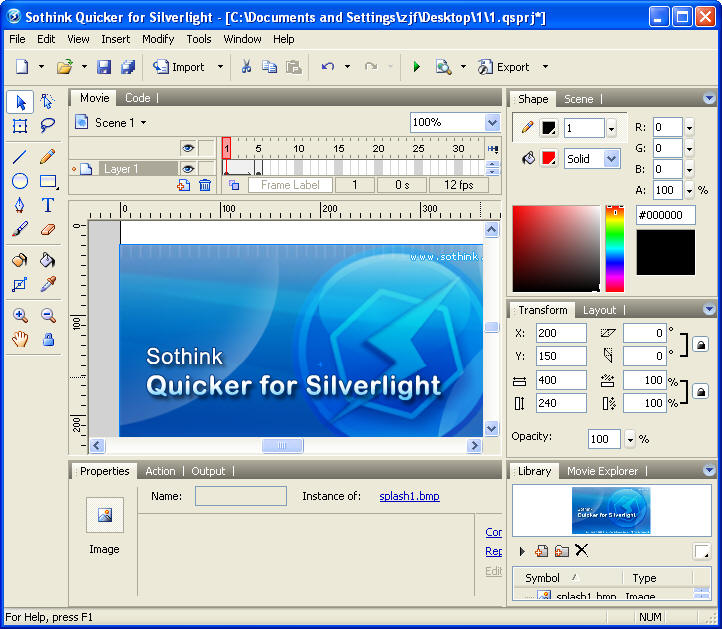Open the splash1.bmp instance link

coord(409,496)
